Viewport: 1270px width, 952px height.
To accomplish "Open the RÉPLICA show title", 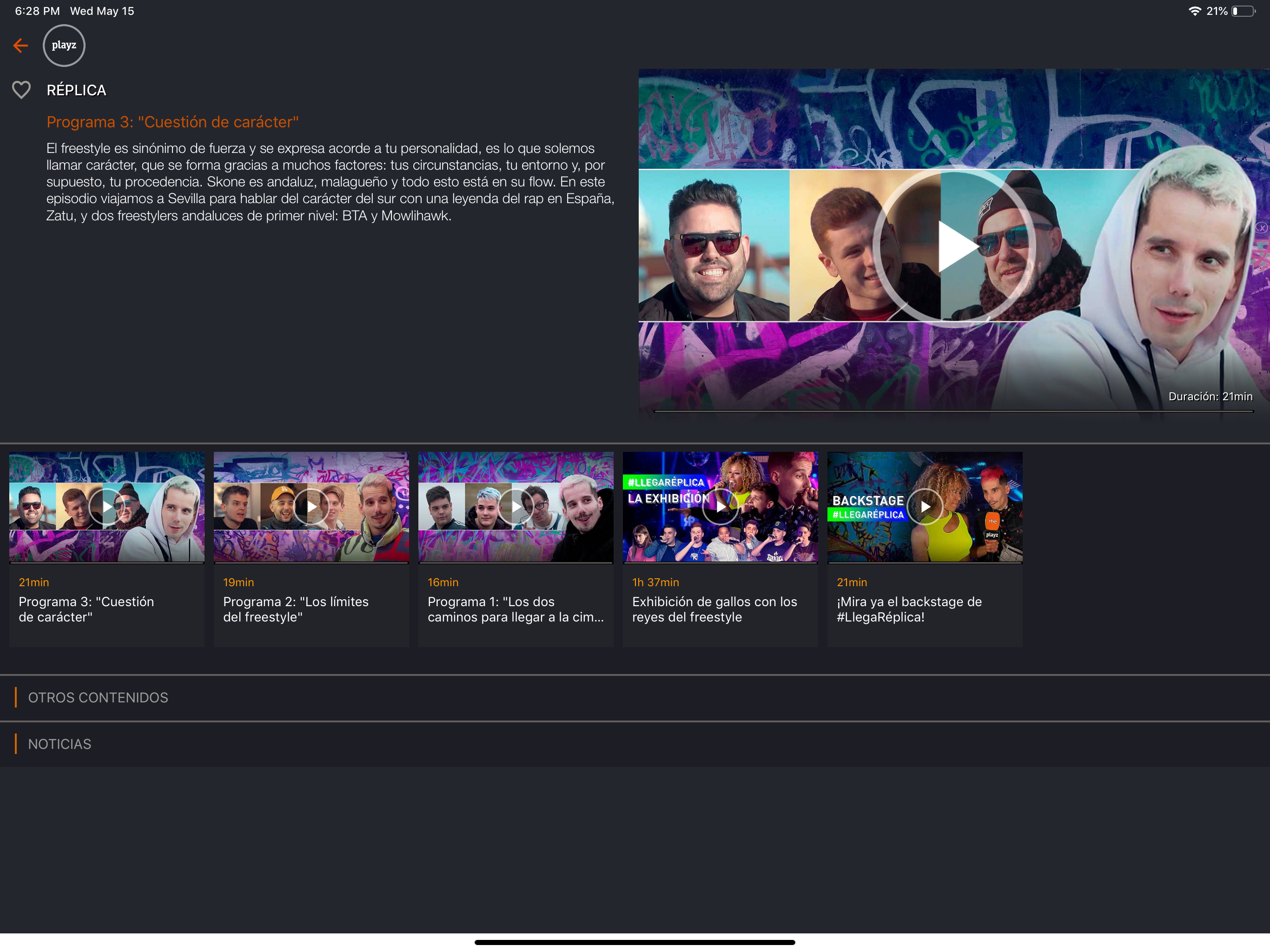I will tap(76, 90).
